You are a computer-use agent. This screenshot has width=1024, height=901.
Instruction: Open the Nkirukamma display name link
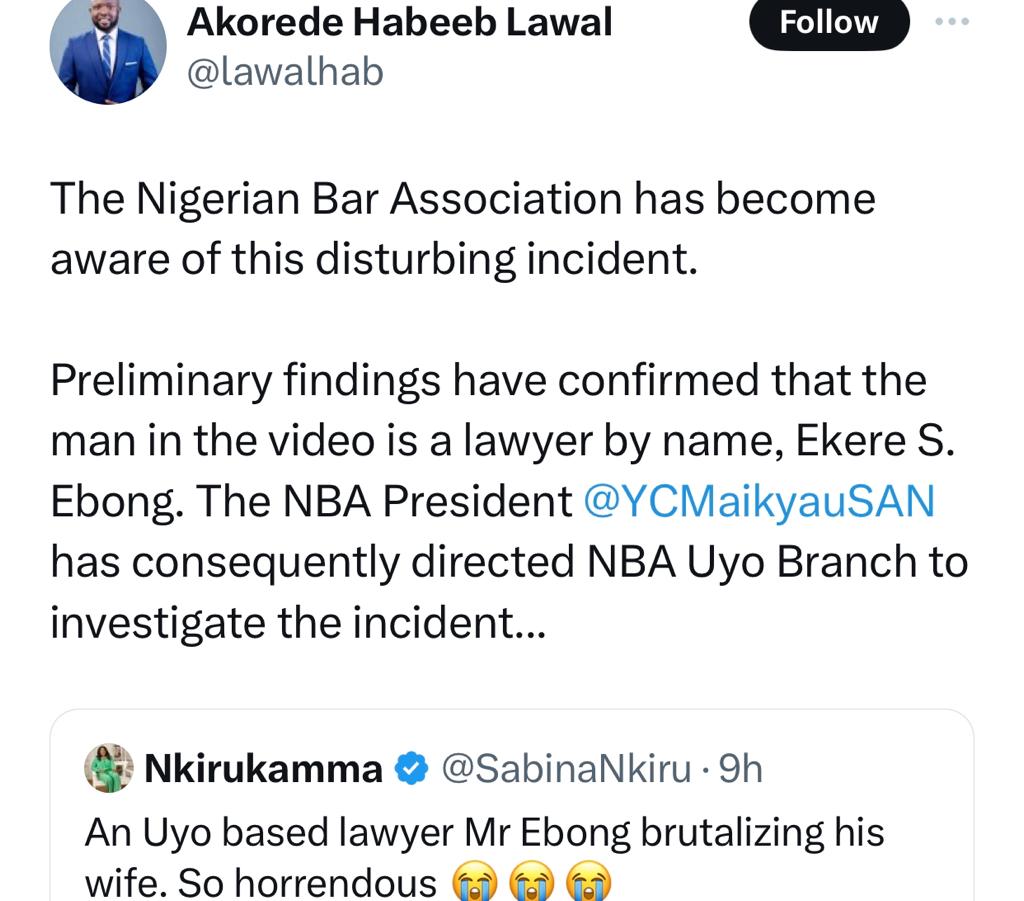click(264, 769)
